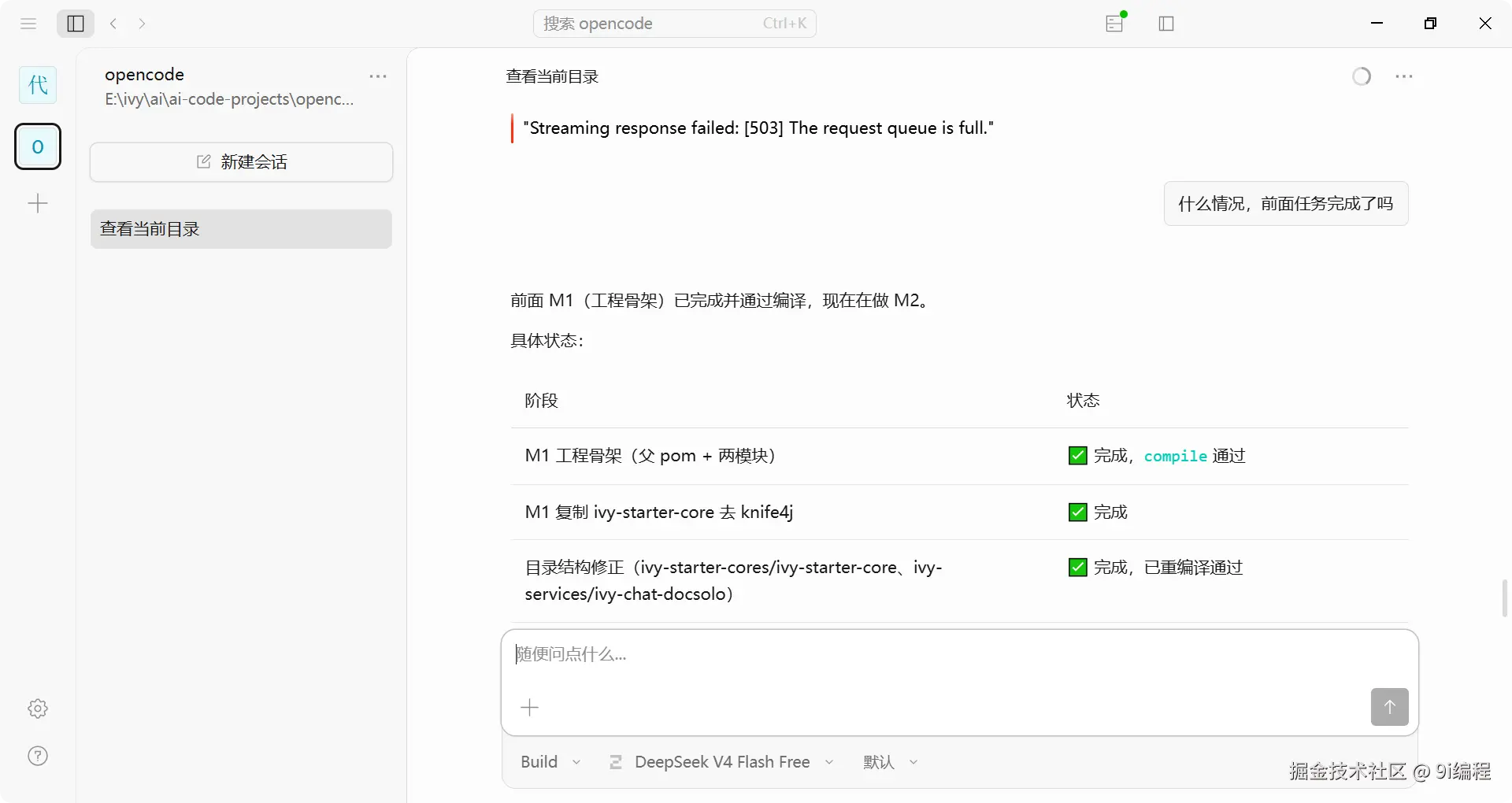Go forward with the right arrow
The image size is (1512, 803).
tap(142, 24)
